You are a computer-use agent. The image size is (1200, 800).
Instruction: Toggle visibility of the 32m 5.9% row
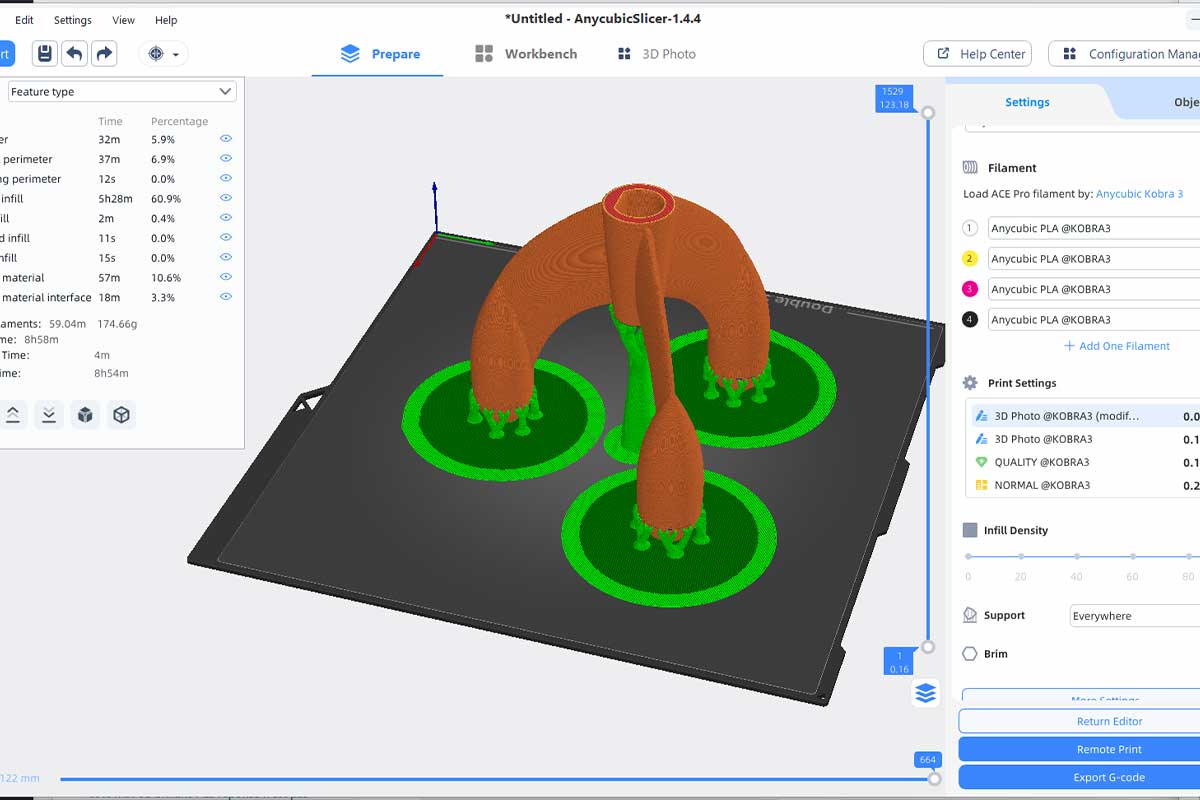click(226, 139)
